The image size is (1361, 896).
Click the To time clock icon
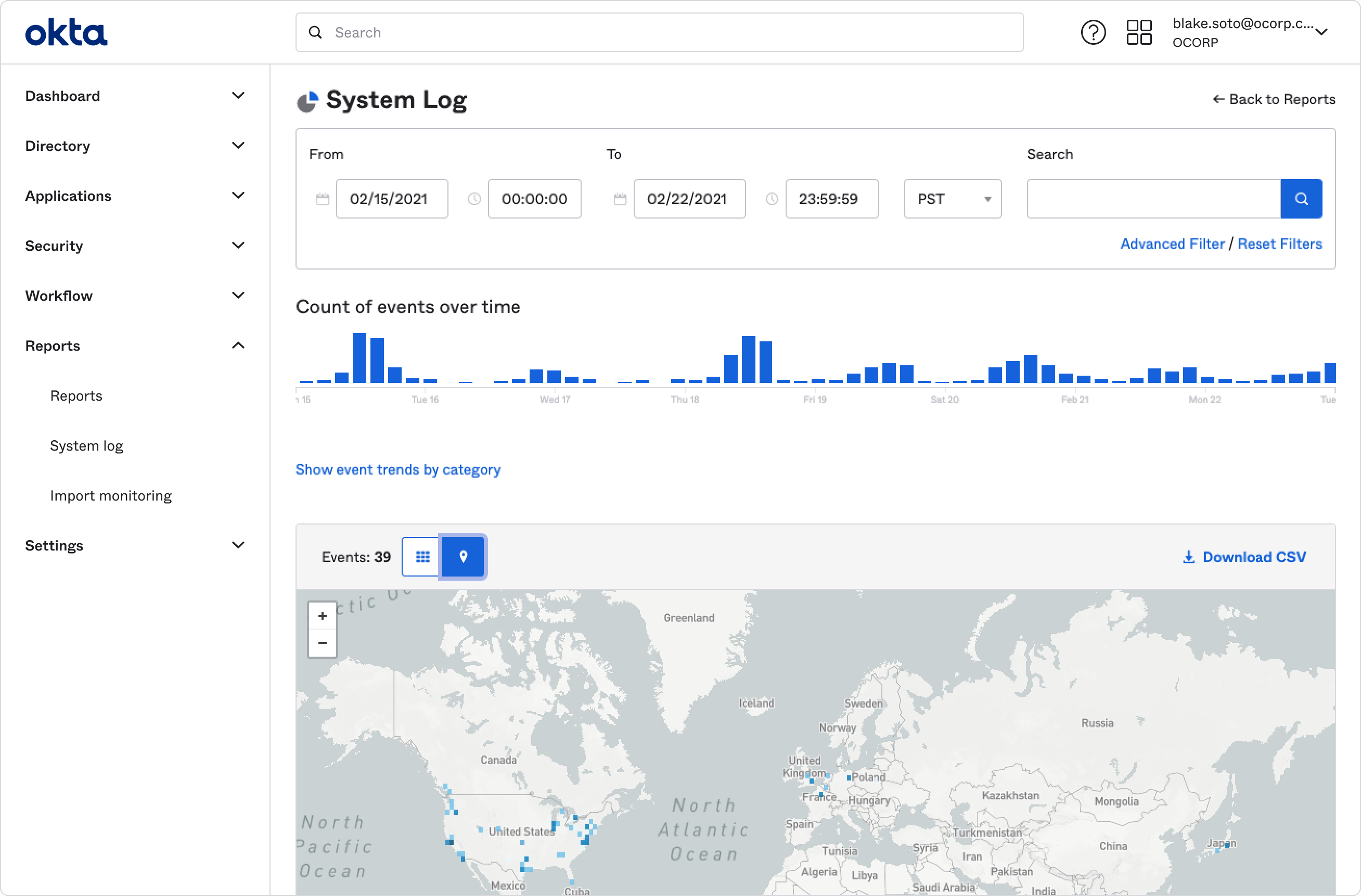(772, 198)
